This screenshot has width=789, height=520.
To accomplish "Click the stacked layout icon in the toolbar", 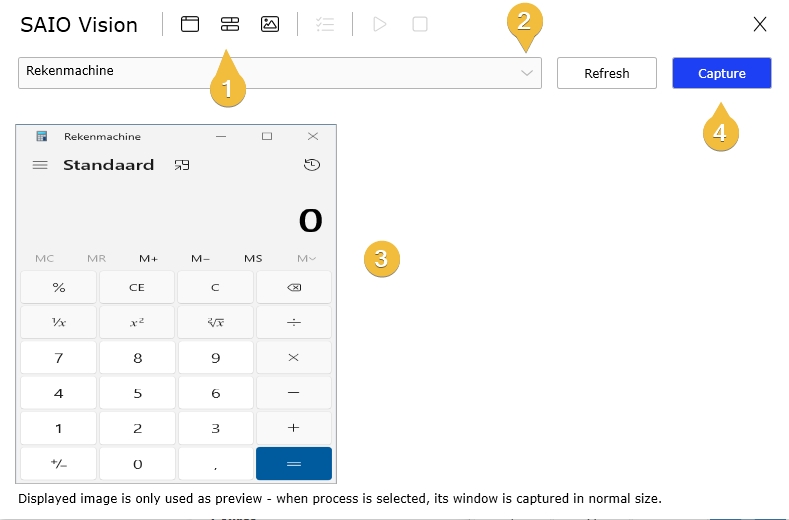I will [x=230, y=24].
